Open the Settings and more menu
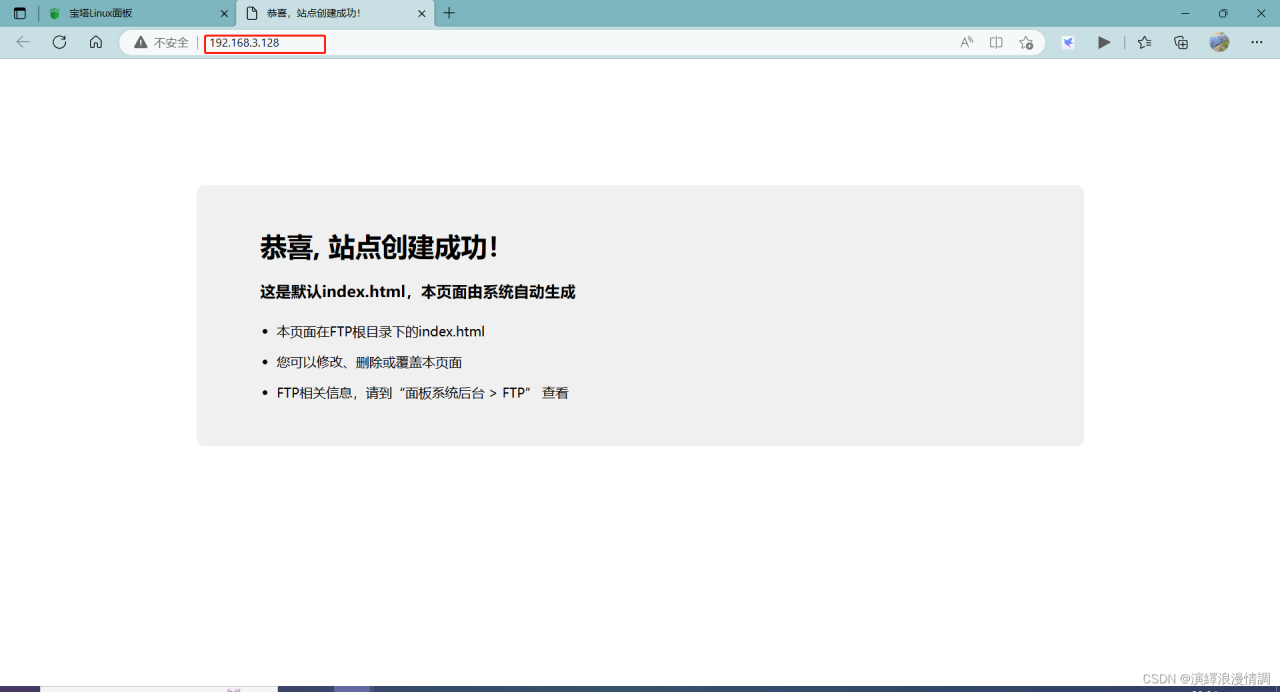The width and height of the screenshot is (1280, 692). pyautogui.click(x=1257, y=42)
